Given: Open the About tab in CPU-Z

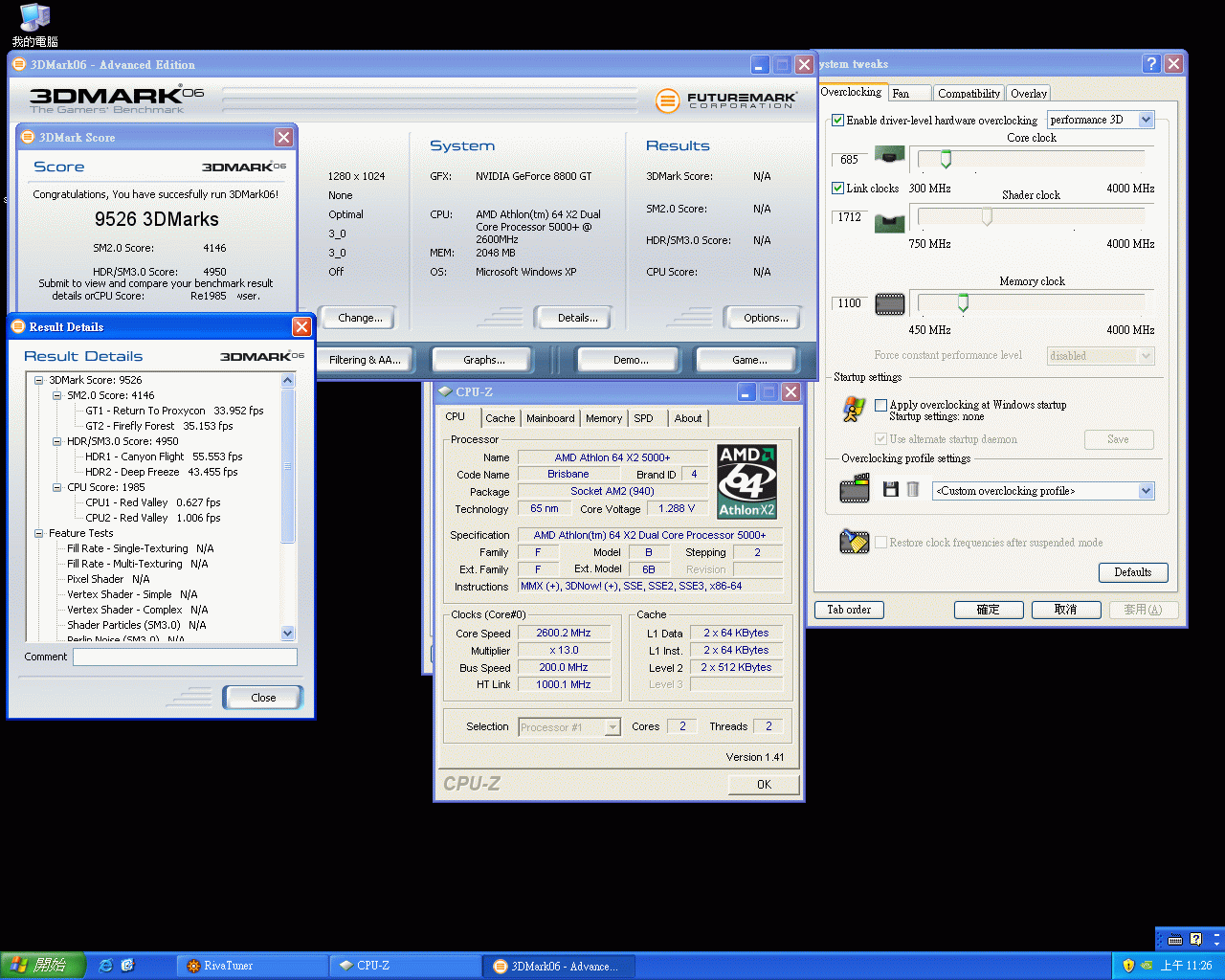Looking at the screenshot, I should point(688,418).
